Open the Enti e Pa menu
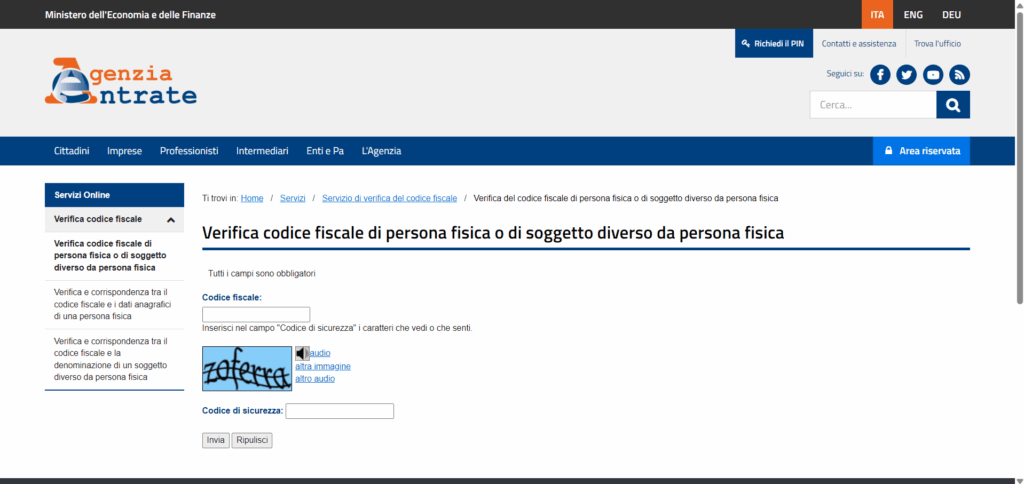Image resolution: width=1024 pixels, height=484 pixels. point(325,151)
